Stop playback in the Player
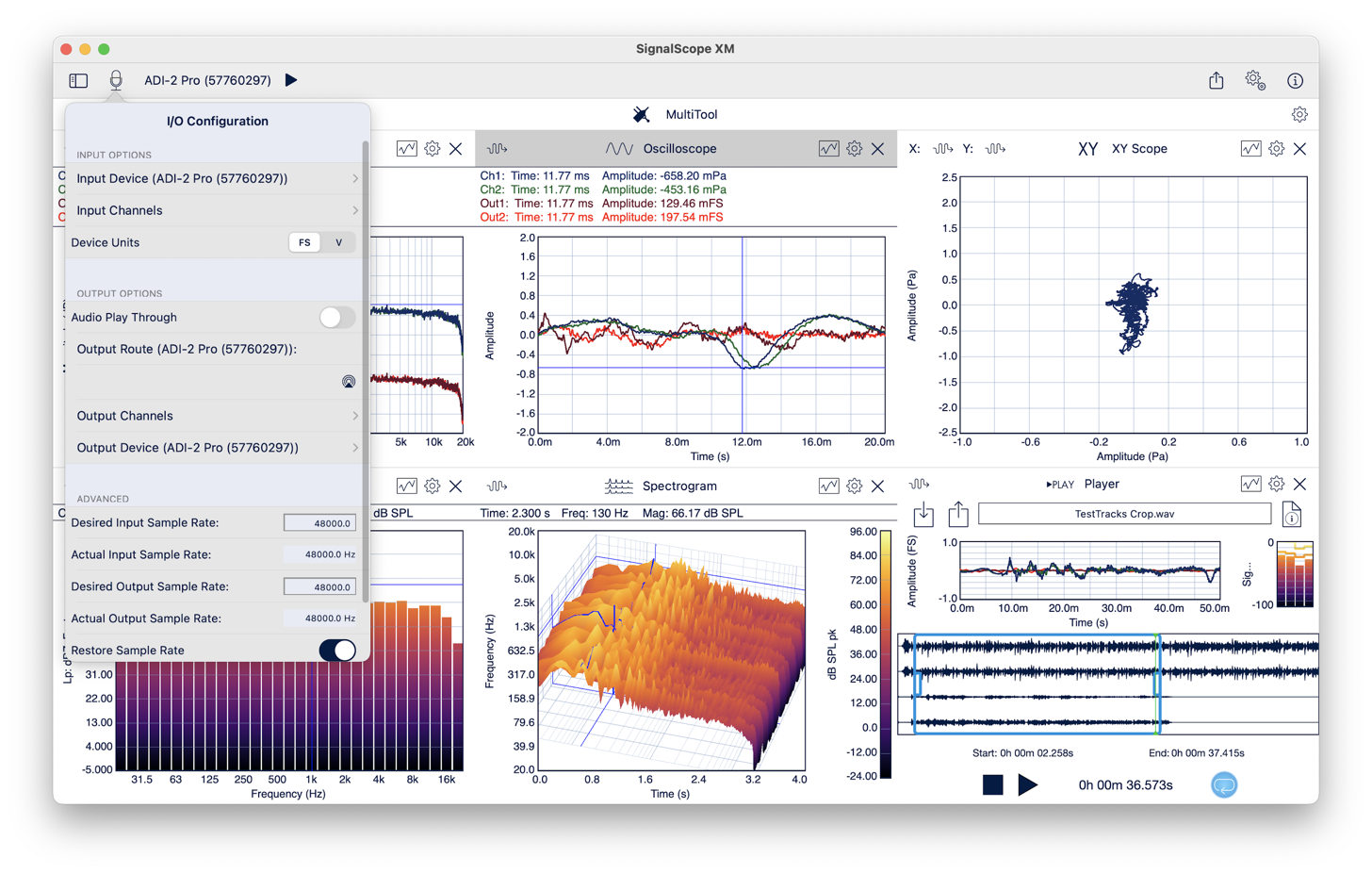The image size is (1372, 874). tap(992, 784)
